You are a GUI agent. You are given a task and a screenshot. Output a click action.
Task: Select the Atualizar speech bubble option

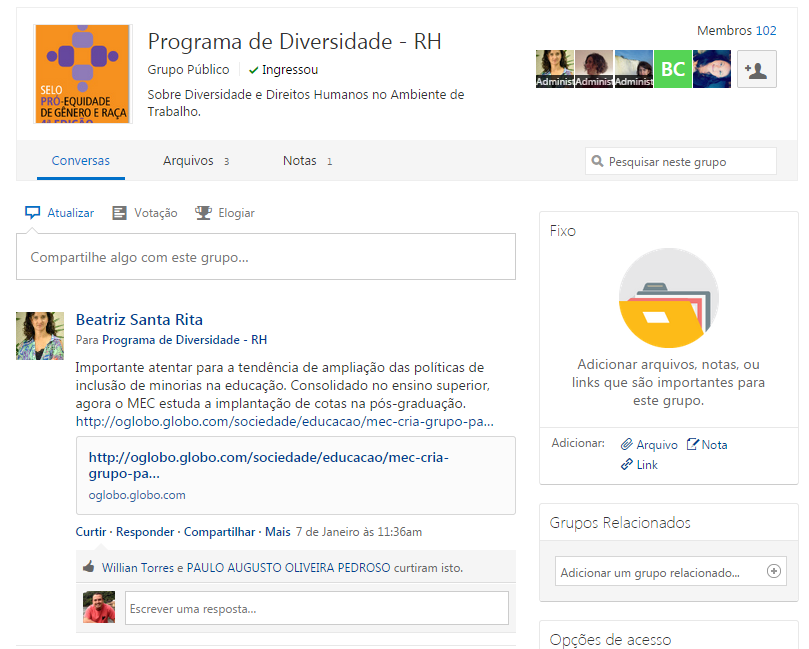[60, 213]
